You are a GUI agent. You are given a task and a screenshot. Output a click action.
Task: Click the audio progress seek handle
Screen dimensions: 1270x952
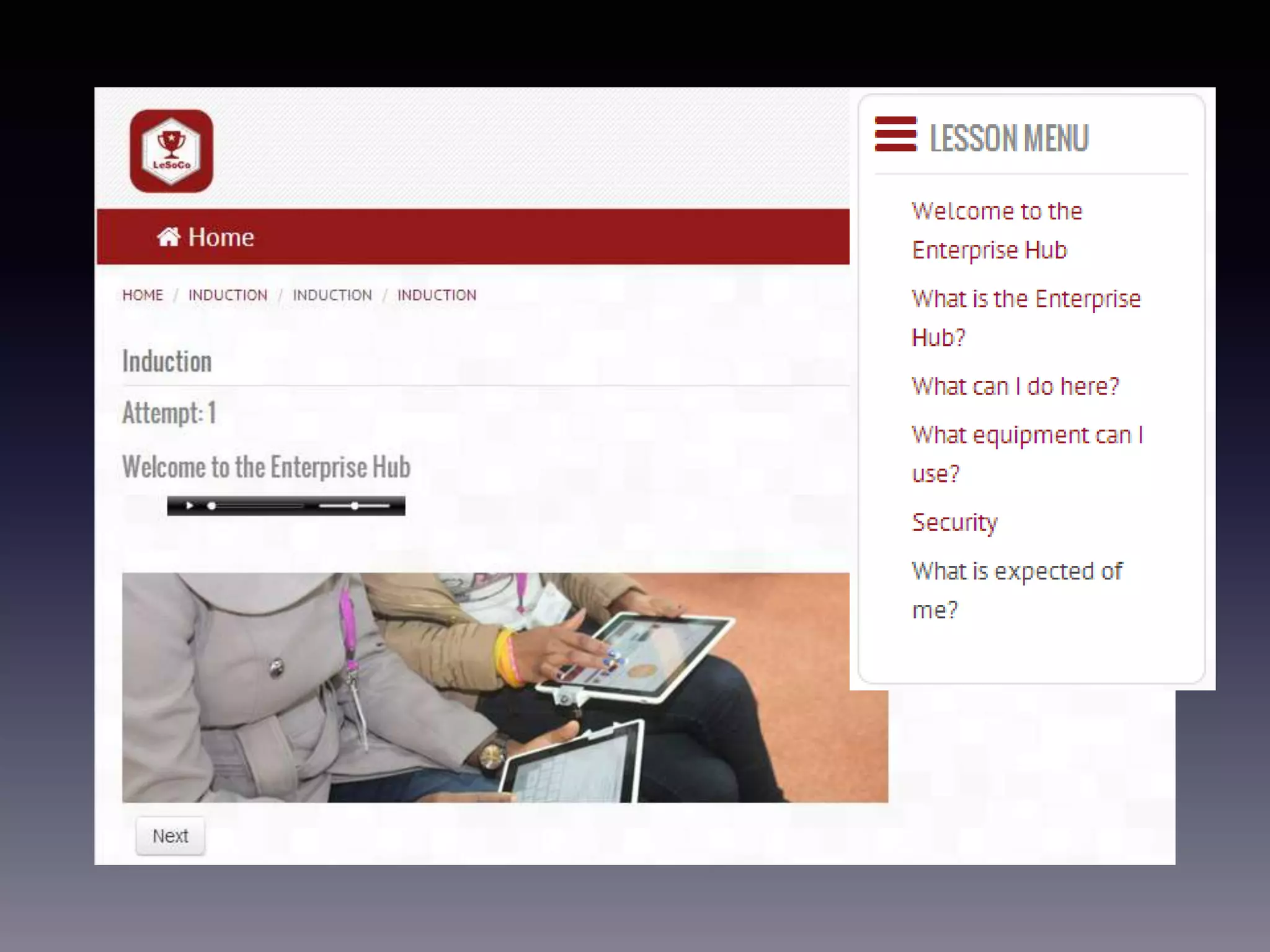click(211, 506)
